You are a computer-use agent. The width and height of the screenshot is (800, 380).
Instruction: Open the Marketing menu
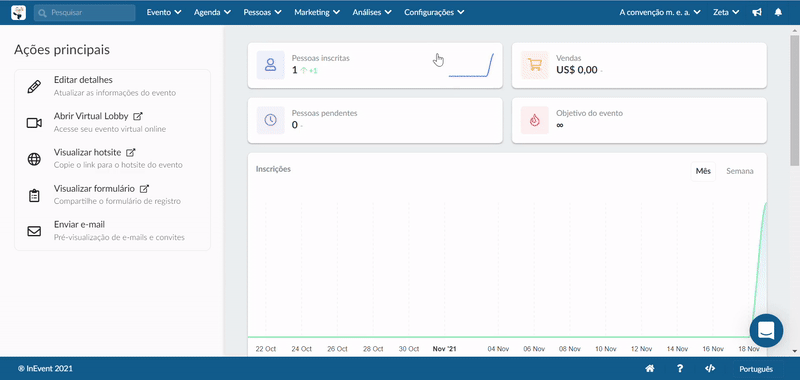point(317,12)
